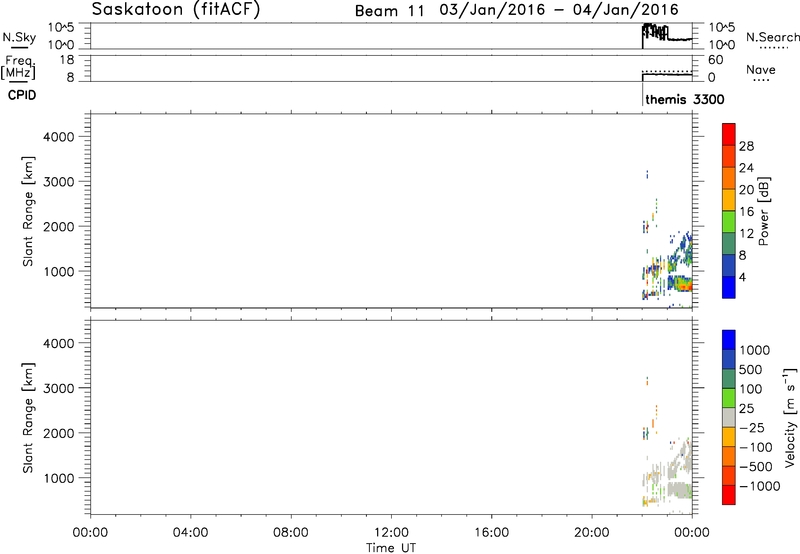Click the '-1000' velocity colorbar value

pos(760,486)
